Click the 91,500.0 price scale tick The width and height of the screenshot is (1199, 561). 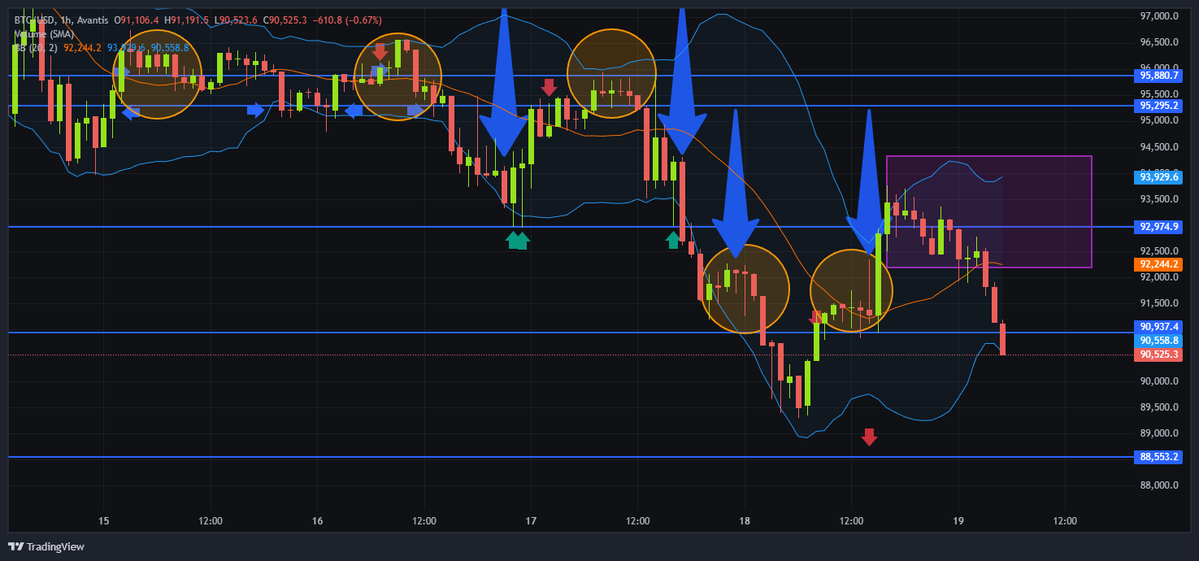(x=1158, y=303)
